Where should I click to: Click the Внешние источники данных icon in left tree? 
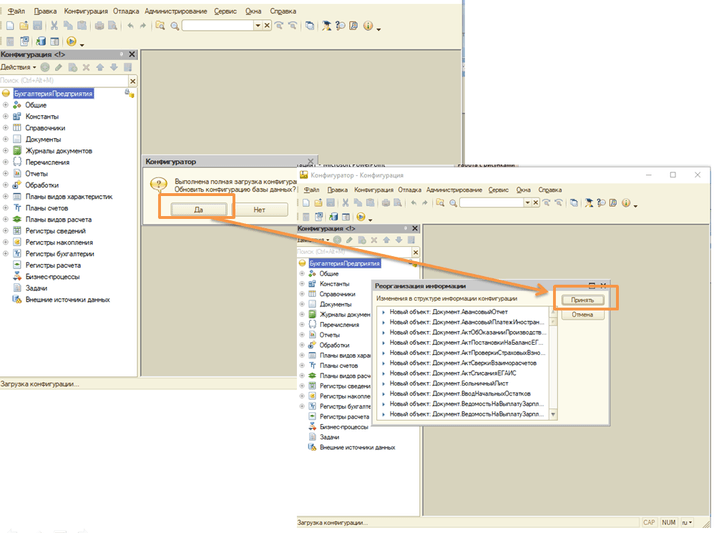17,299
